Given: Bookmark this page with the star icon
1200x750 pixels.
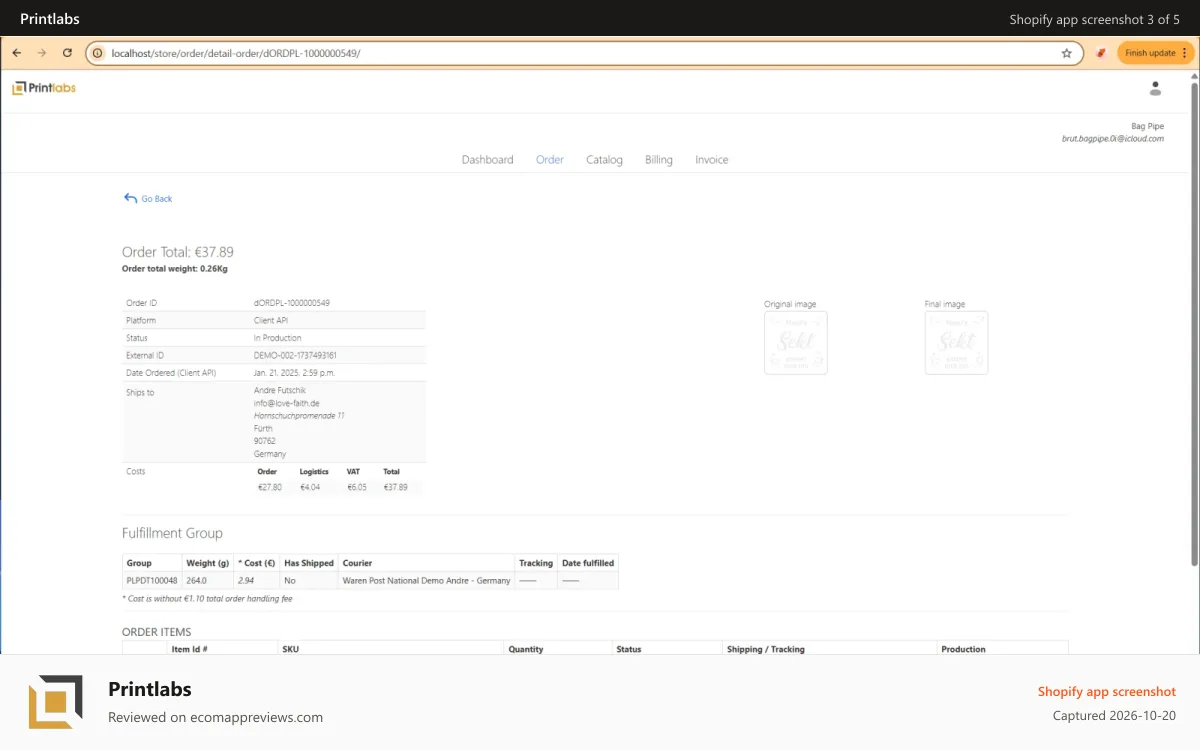Looking at the screenshot, I should click(1067, 53).
